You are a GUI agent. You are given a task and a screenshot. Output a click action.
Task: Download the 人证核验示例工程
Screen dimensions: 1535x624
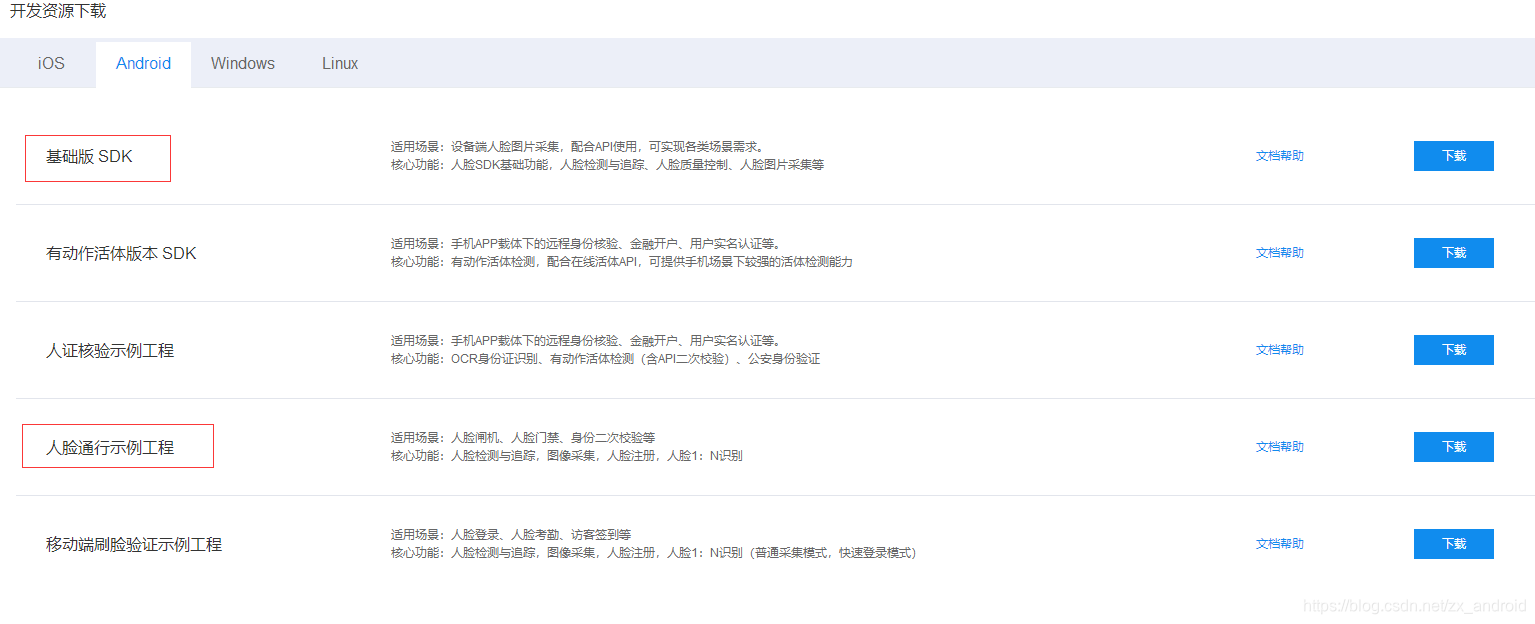pos(1453,350)
